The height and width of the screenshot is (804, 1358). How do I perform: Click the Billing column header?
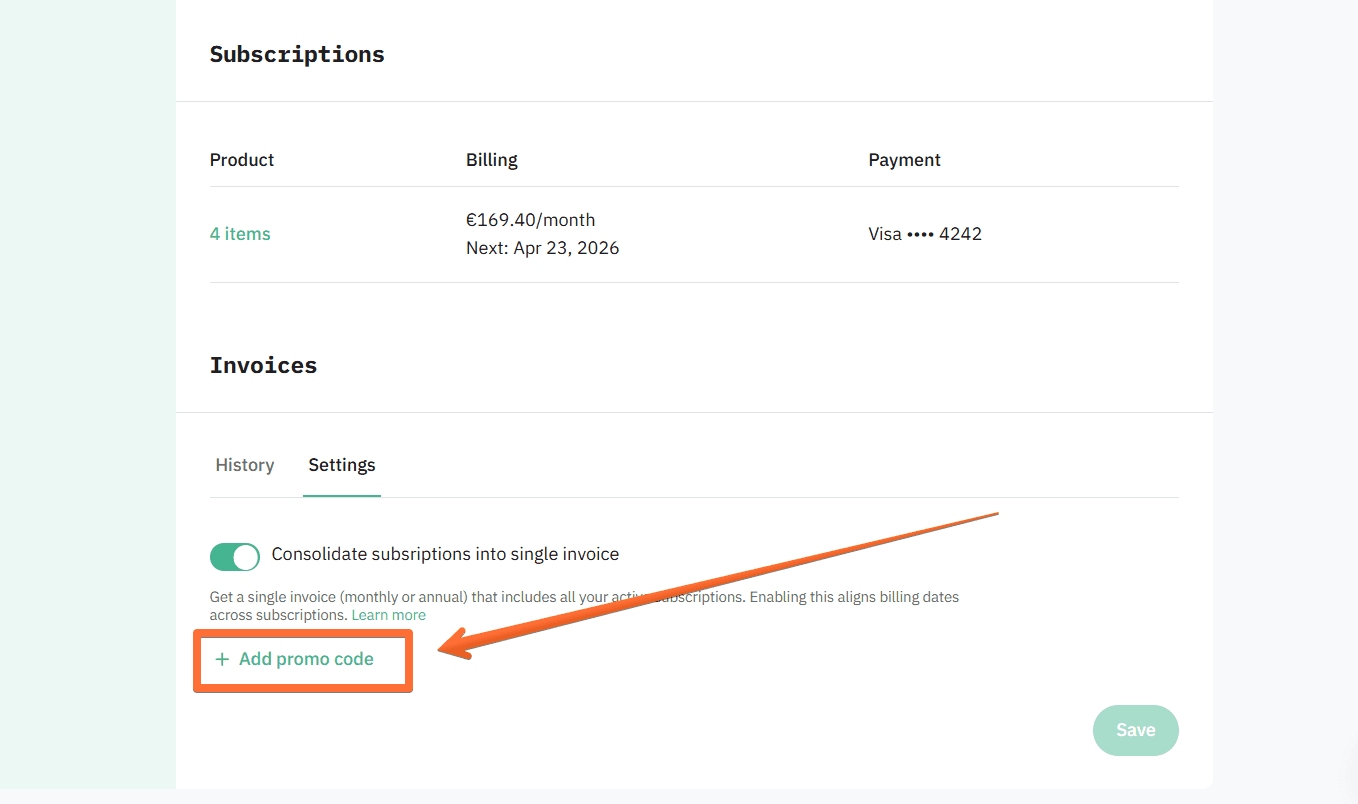coord(491,159)
